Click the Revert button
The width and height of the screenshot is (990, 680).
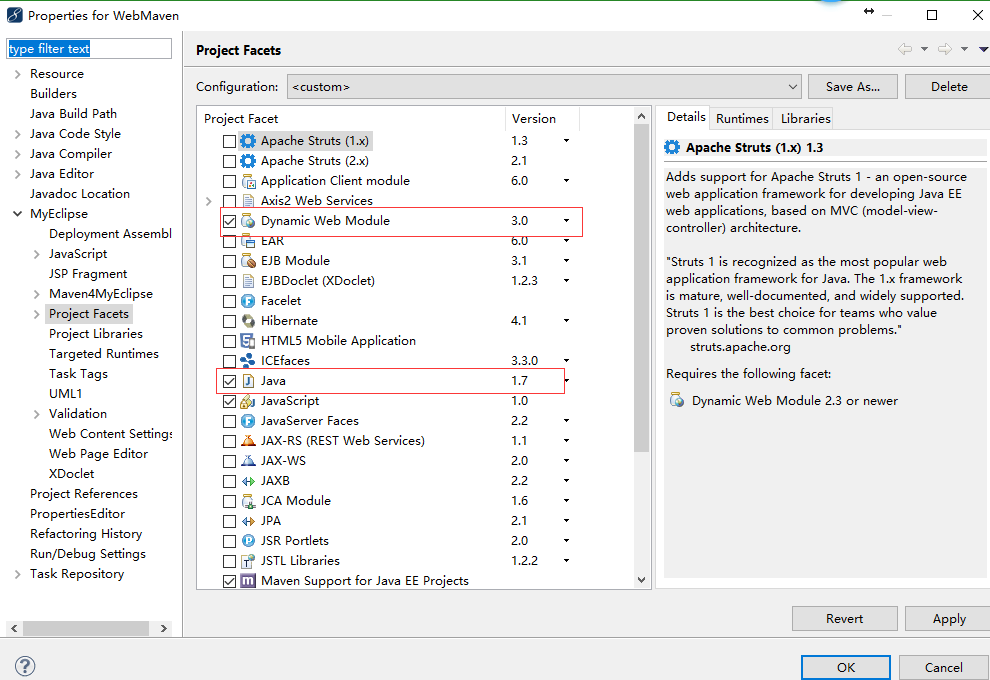844,619
